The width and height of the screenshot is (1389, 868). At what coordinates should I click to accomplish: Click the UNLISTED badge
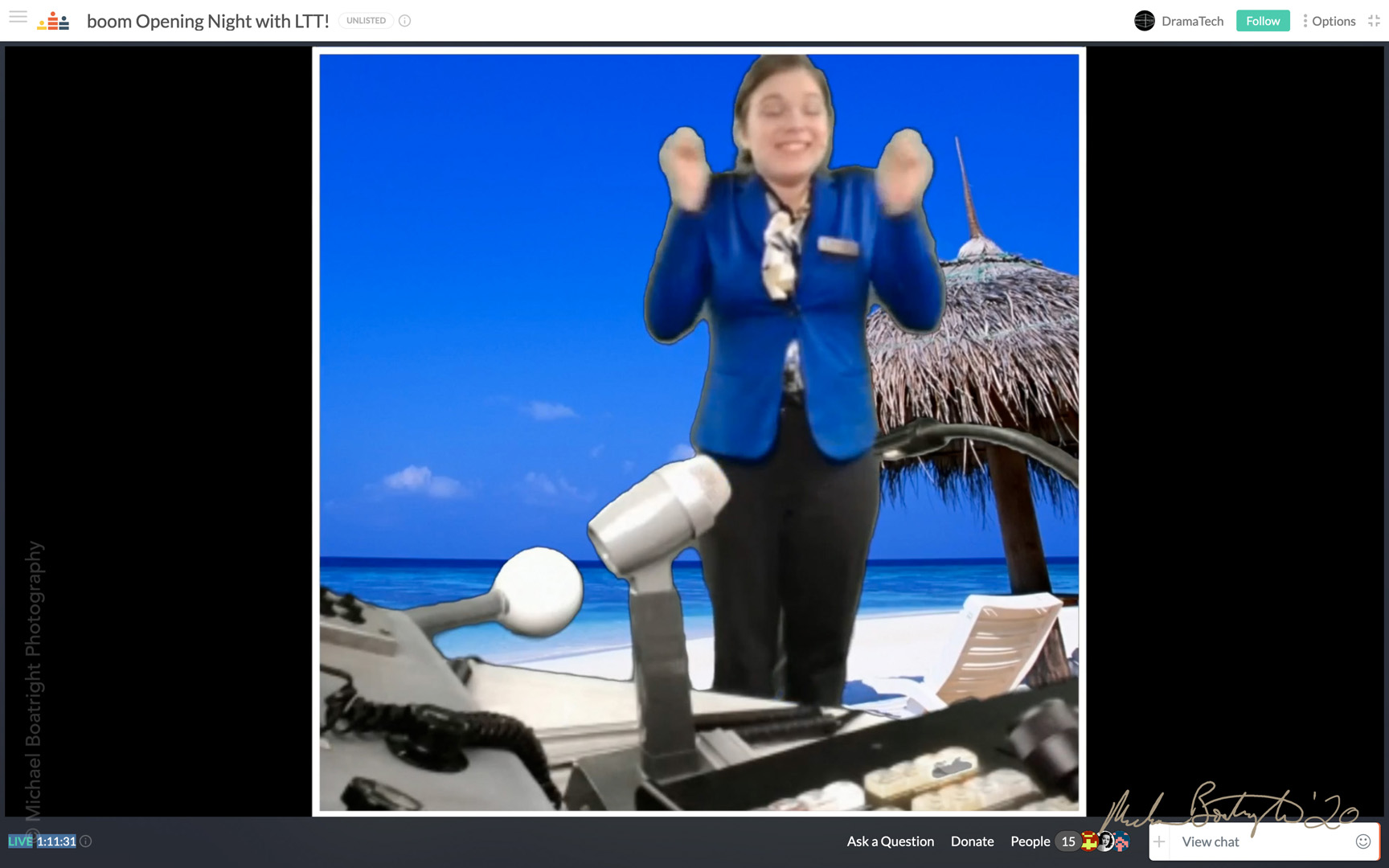[x=366, y=21]
